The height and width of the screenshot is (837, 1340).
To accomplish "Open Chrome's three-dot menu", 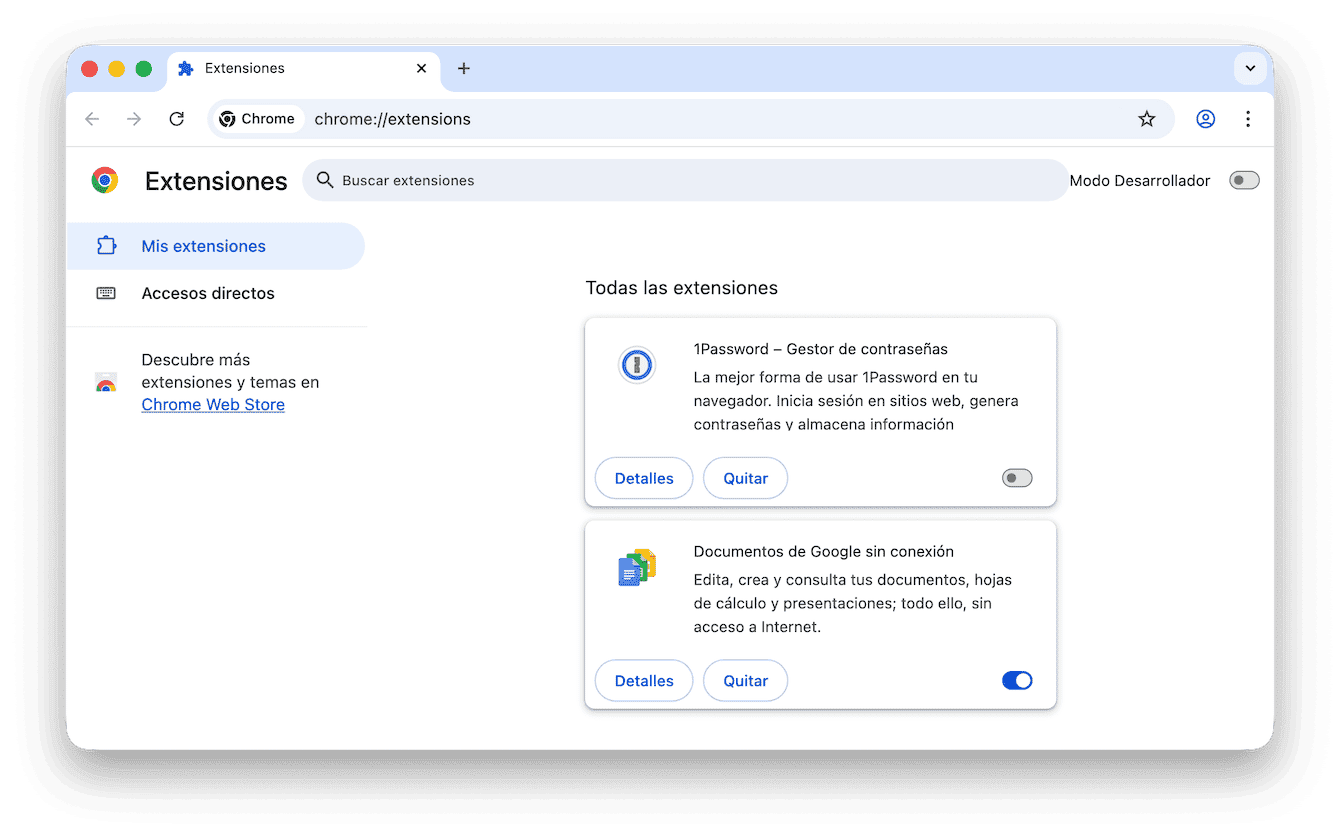I will point(1248,119).
